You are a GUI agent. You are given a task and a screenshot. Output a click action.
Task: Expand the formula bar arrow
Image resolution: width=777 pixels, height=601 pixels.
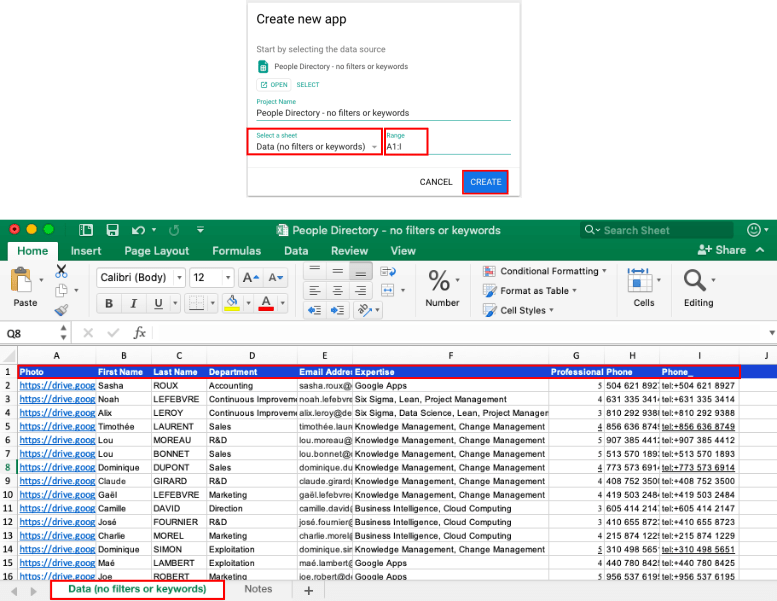pyautogui.click(x=772, y=332)
